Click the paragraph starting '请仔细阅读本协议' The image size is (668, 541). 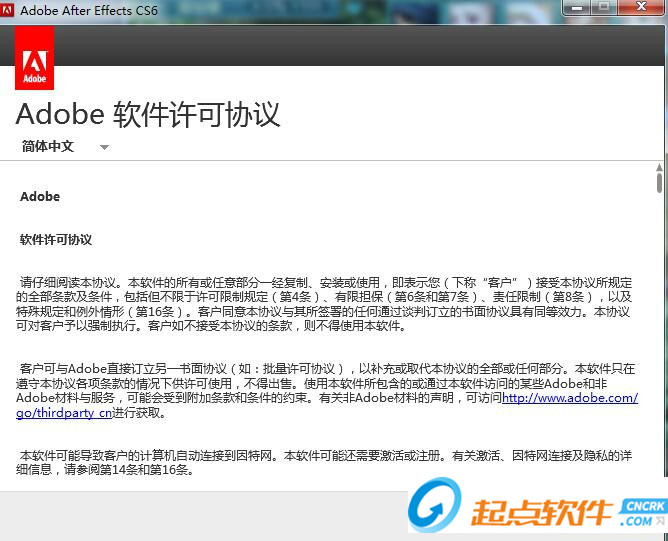tap(324, 304)
